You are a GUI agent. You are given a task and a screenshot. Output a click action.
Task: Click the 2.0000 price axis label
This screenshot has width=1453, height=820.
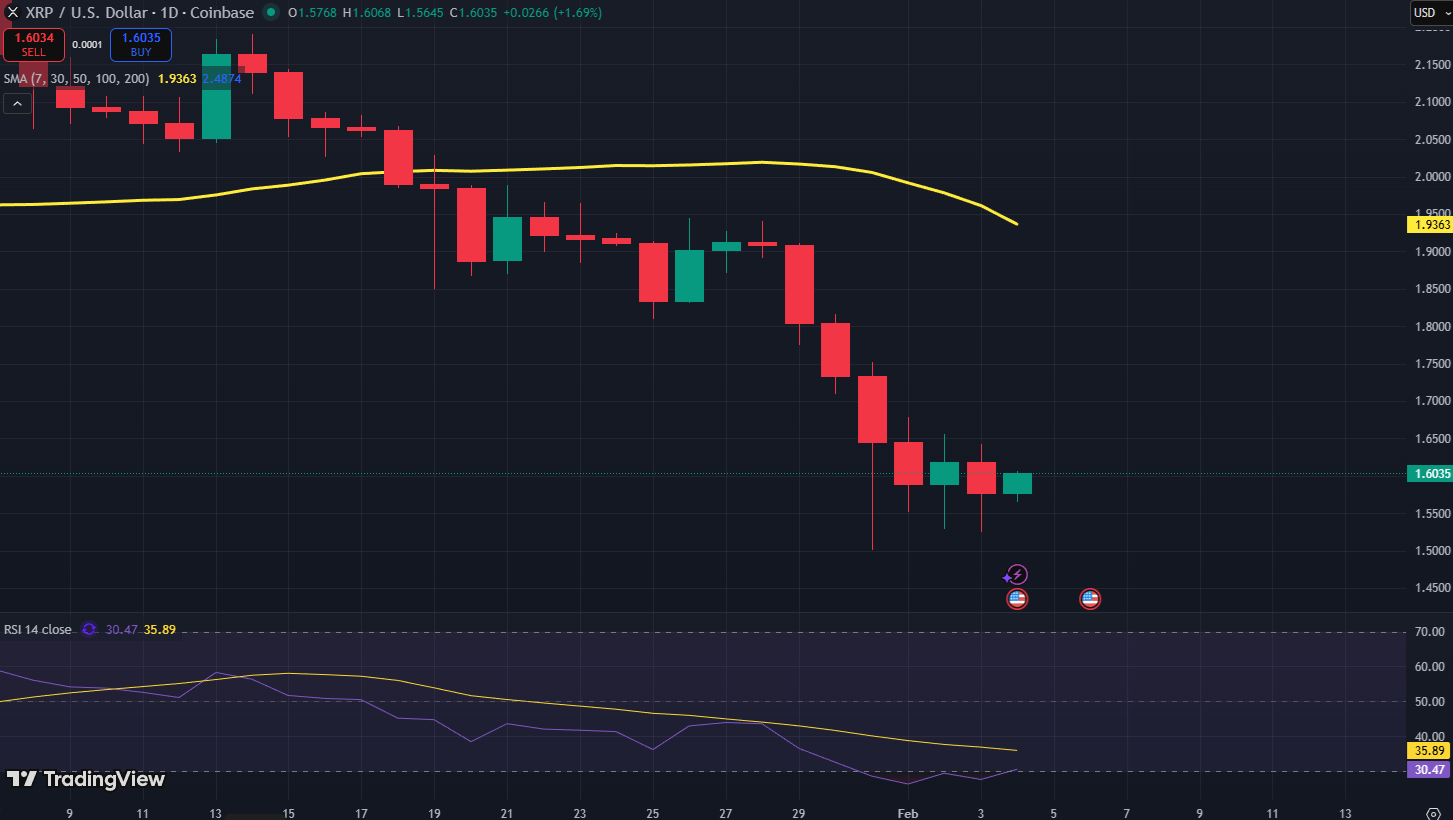coord(1433,177)
